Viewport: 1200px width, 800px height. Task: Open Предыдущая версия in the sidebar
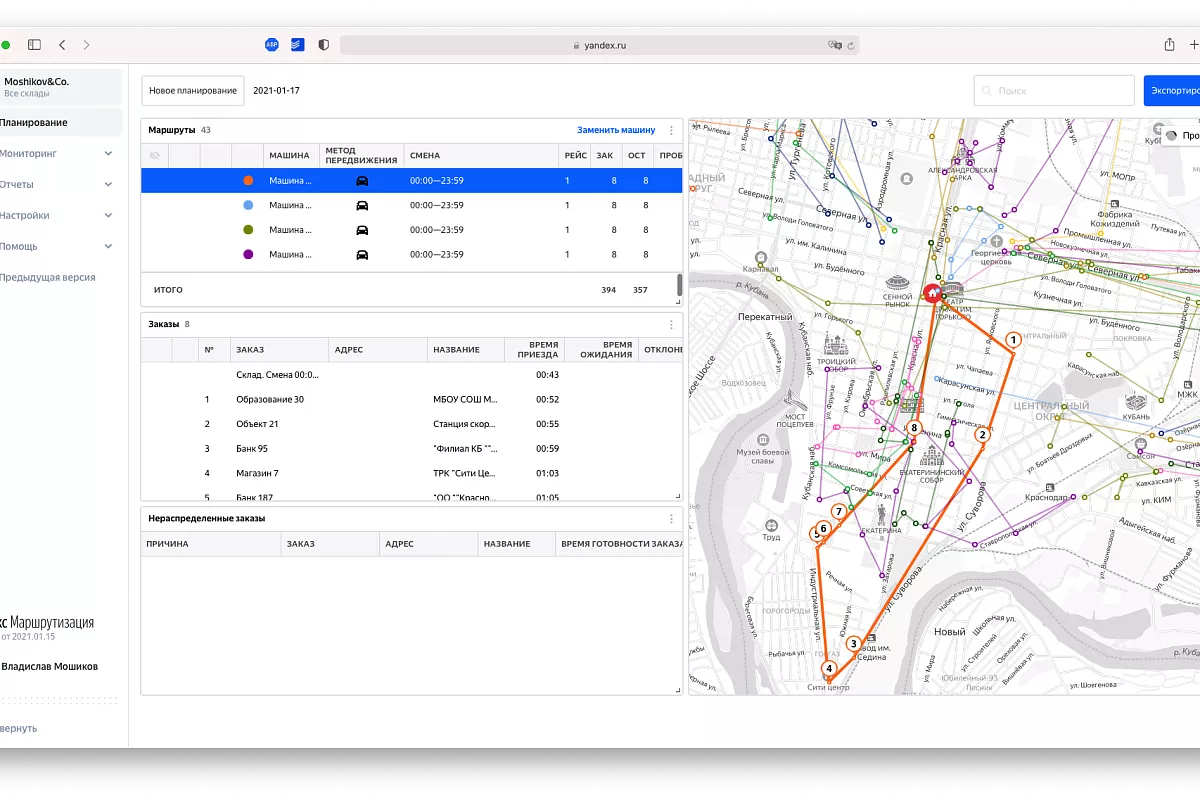pyautogui.click(x=48, y=277)
